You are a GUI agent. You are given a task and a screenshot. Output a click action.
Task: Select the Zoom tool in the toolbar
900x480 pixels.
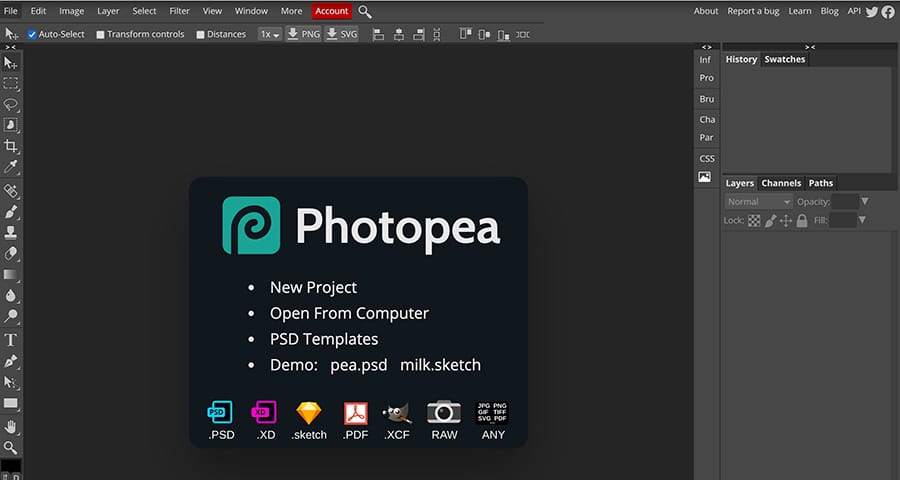(x=10, y=448)
